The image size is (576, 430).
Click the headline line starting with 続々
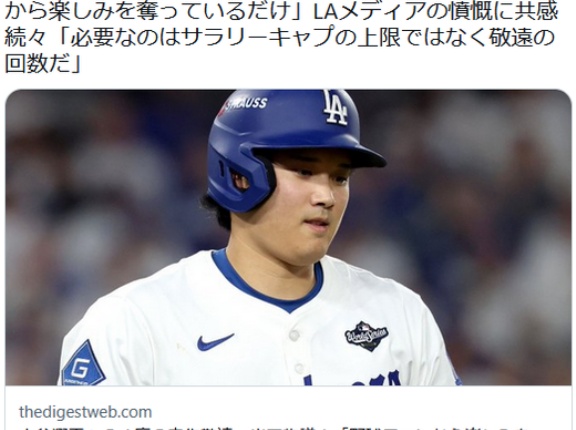pos(279,37)
